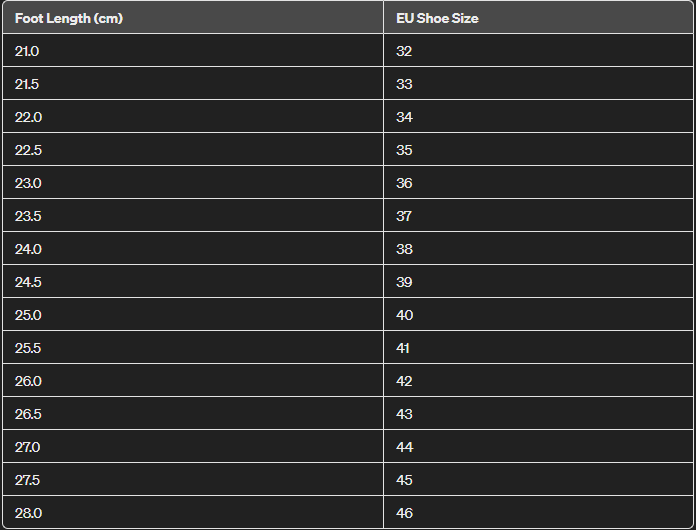Select the EU size 32 cell
The image size is (696, 530).
tap(404, 51)
